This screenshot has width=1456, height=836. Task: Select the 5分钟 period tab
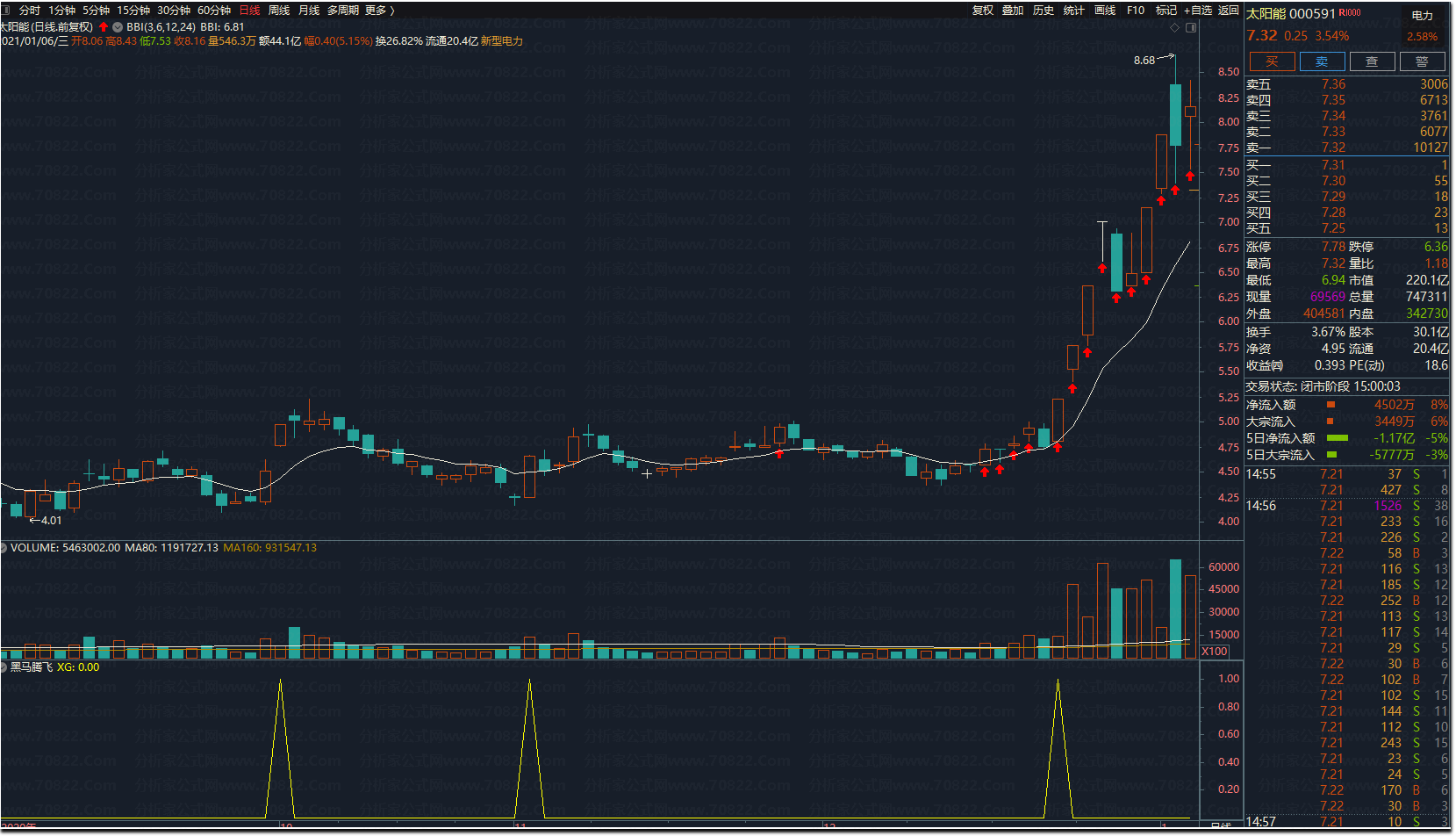click(x=96, y=11)
